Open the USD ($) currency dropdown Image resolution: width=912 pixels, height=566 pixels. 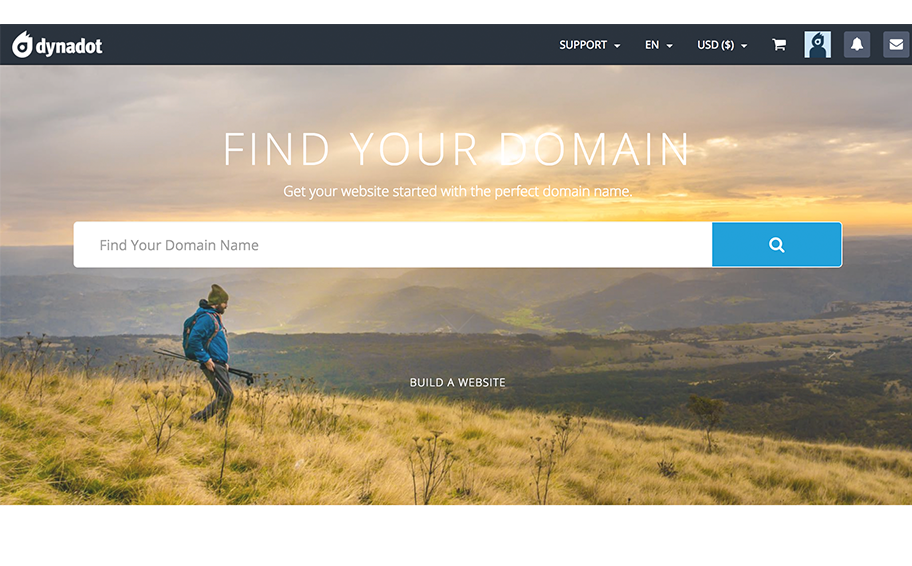tap(722, 45)
